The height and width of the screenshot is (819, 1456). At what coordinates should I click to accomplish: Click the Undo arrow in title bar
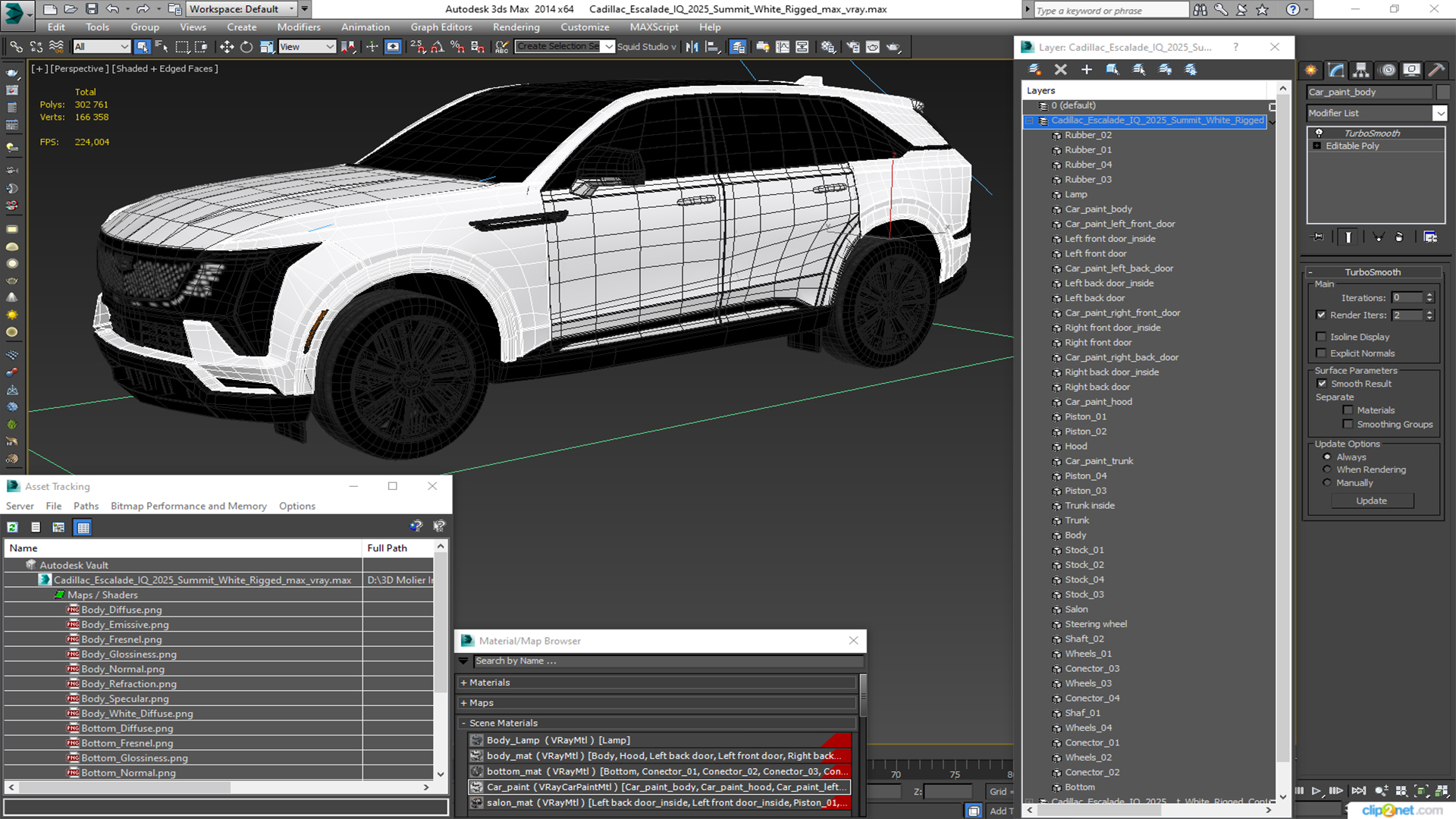pyautogui.click(x=112, y=9)
